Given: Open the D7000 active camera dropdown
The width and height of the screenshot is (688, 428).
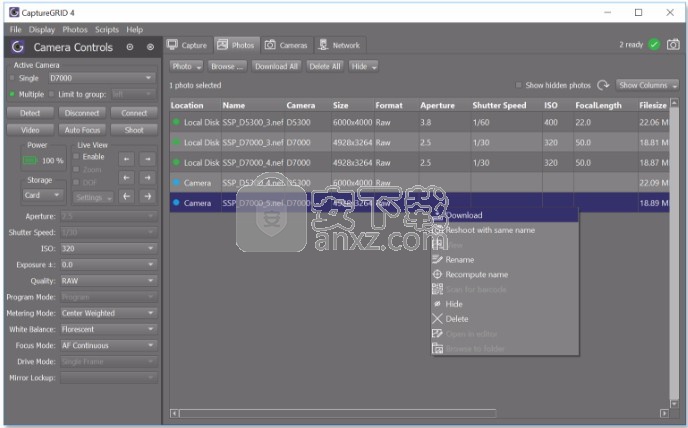Looking at the screenshot, I should (x=101, y=78).
